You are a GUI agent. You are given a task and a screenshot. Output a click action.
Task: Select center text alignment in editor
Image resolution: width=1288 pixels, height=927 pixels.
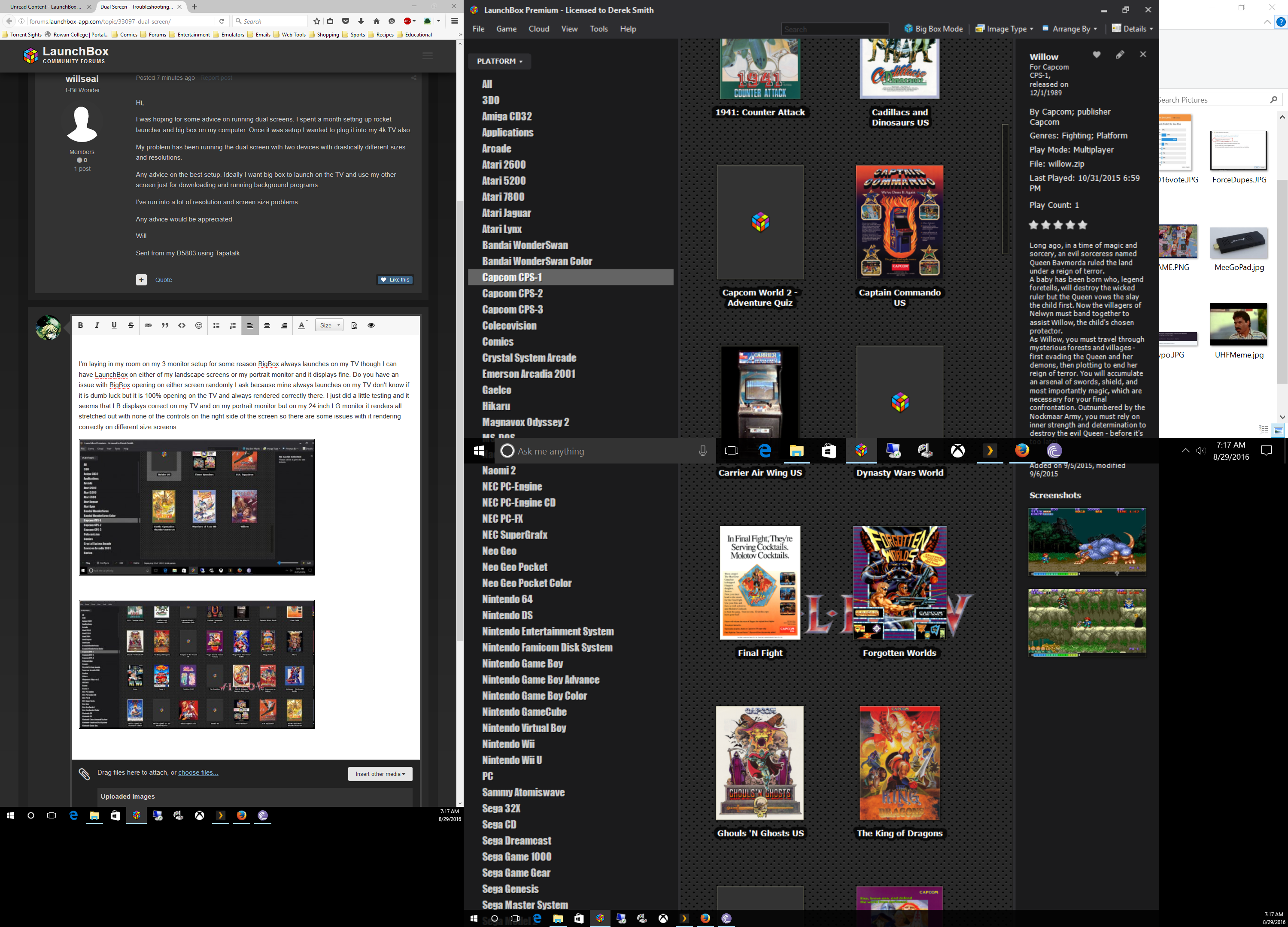pyautogui.click(x=267, y=325)
